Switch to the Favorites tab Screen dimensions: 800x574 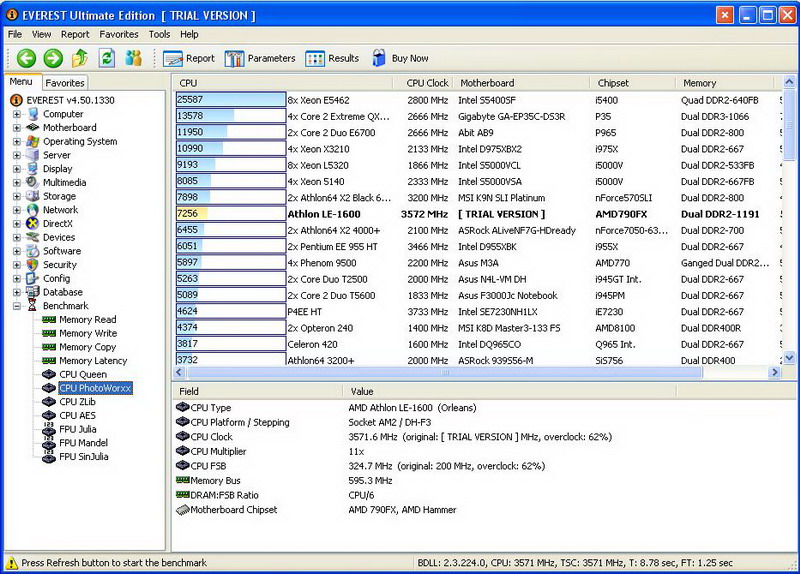(x=65, y=83)
